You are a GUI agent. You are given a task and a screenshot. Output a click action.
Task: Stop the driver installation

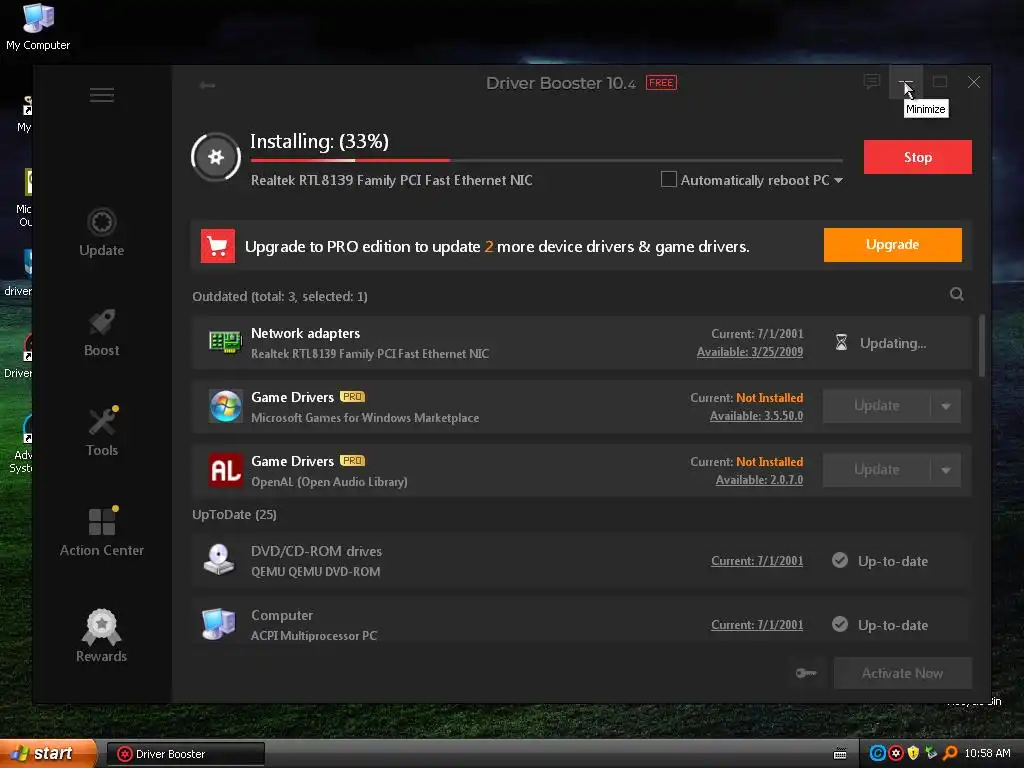(x=918, y=157)
